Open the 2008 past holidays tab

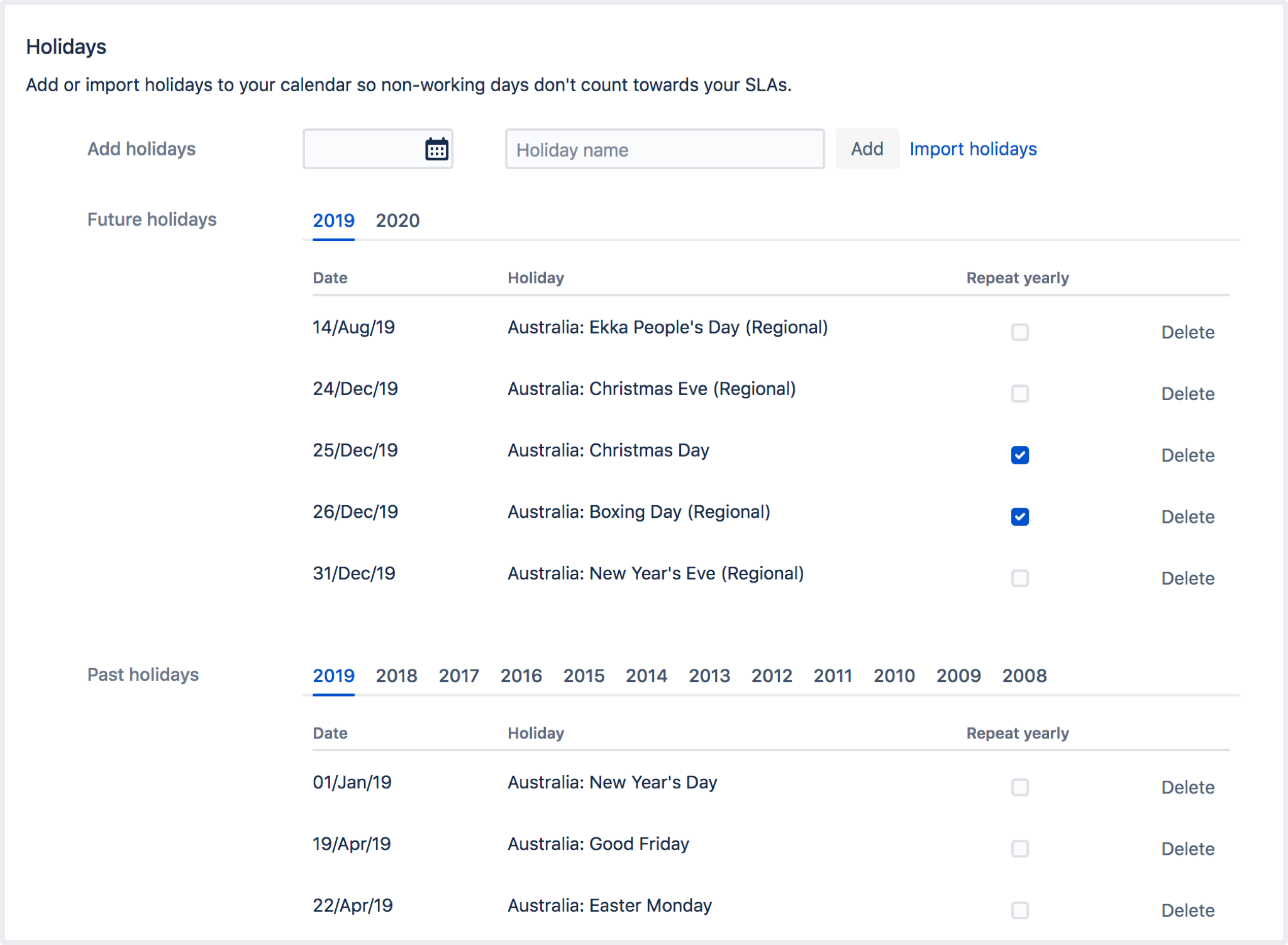[1024, 675]
